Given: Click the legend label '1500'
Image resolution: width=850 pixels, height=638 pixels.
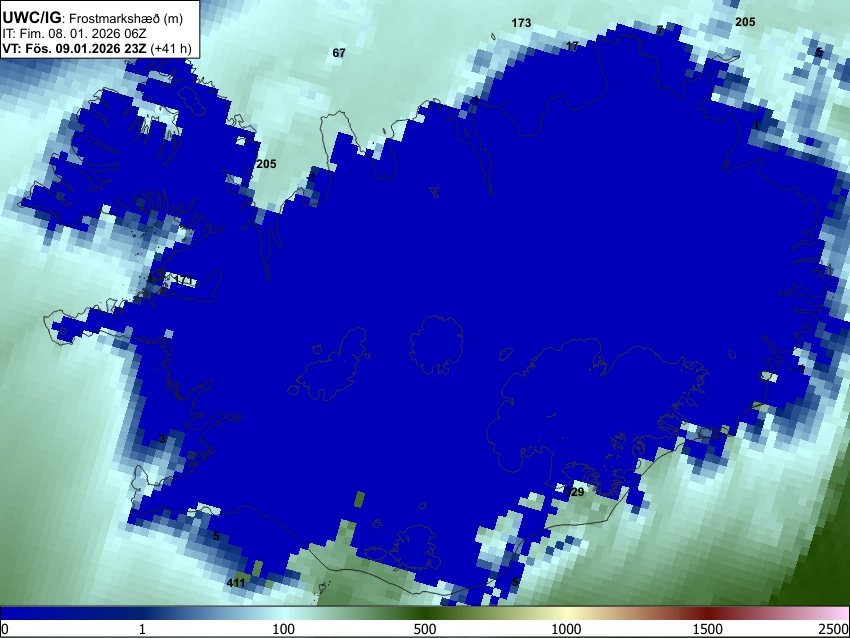Looking at the screenshot, I should point(707,629).
